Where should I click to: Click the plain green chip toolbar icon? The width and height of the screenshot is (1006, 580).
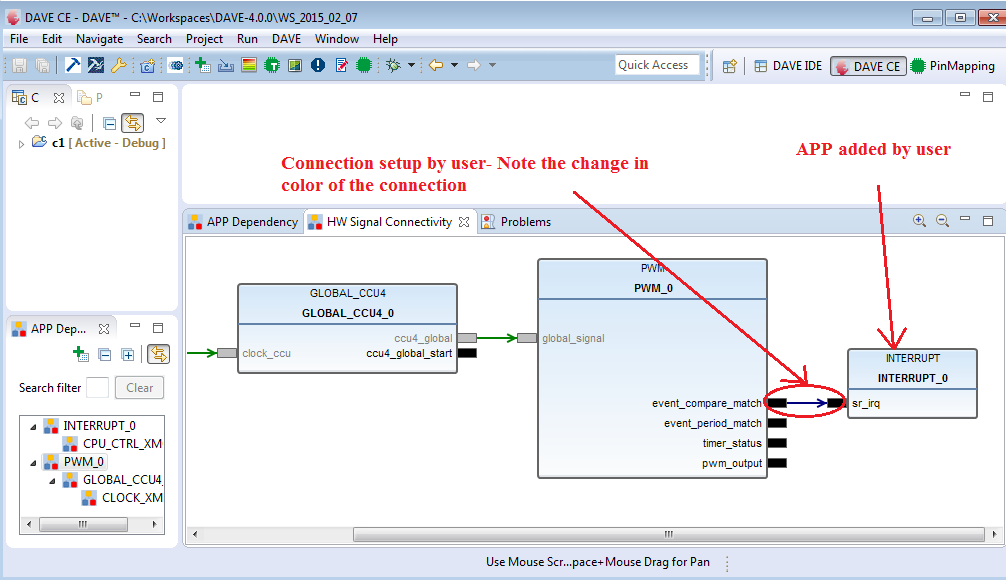(364, 65)
